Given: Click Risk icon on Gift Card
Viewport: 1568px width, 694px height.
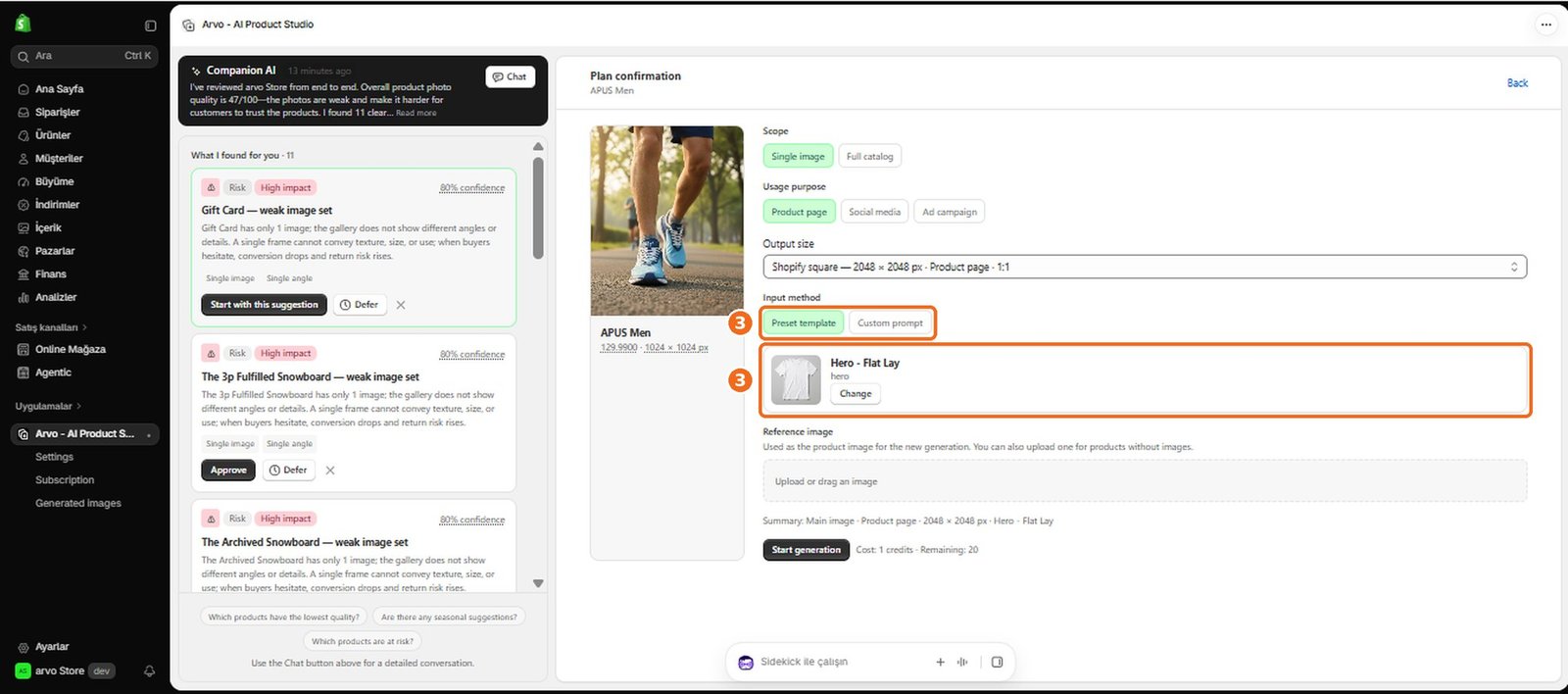Looking at the screenshot, I should [x=211, y=187].
